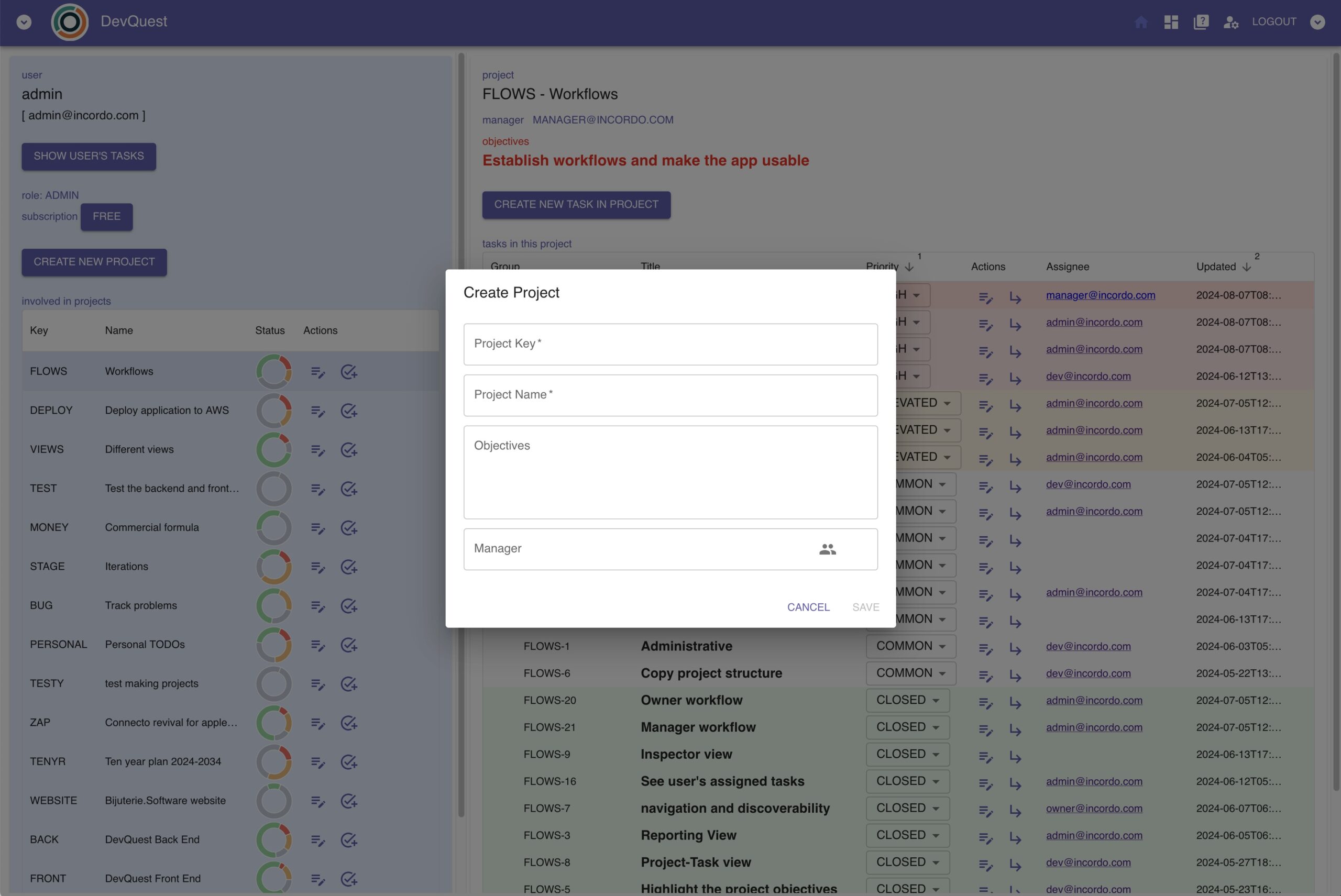This screenshot has width=1341, height=896.
Task: Click the FLOWS project name in sidebar
Action: coord(129,371)
